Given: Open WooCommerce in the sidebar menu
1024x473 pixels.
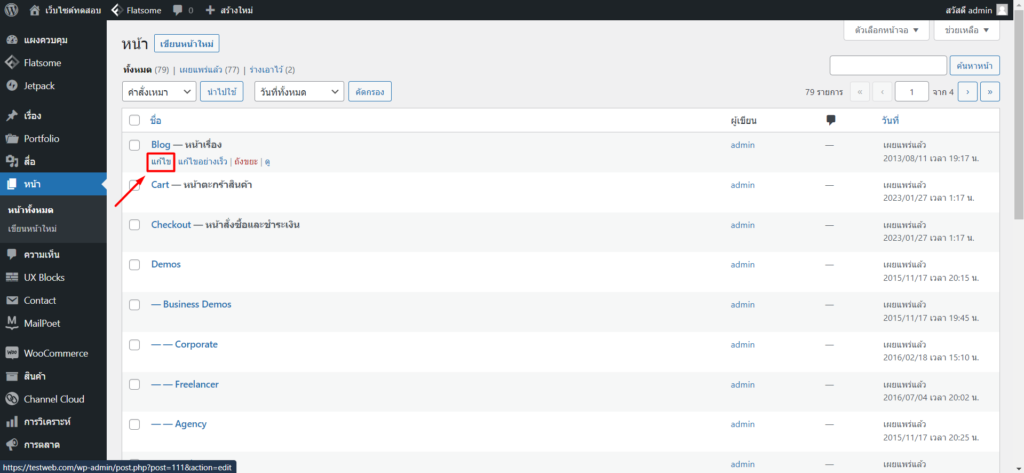Looking at the screenshot, I should click(54, 353).
